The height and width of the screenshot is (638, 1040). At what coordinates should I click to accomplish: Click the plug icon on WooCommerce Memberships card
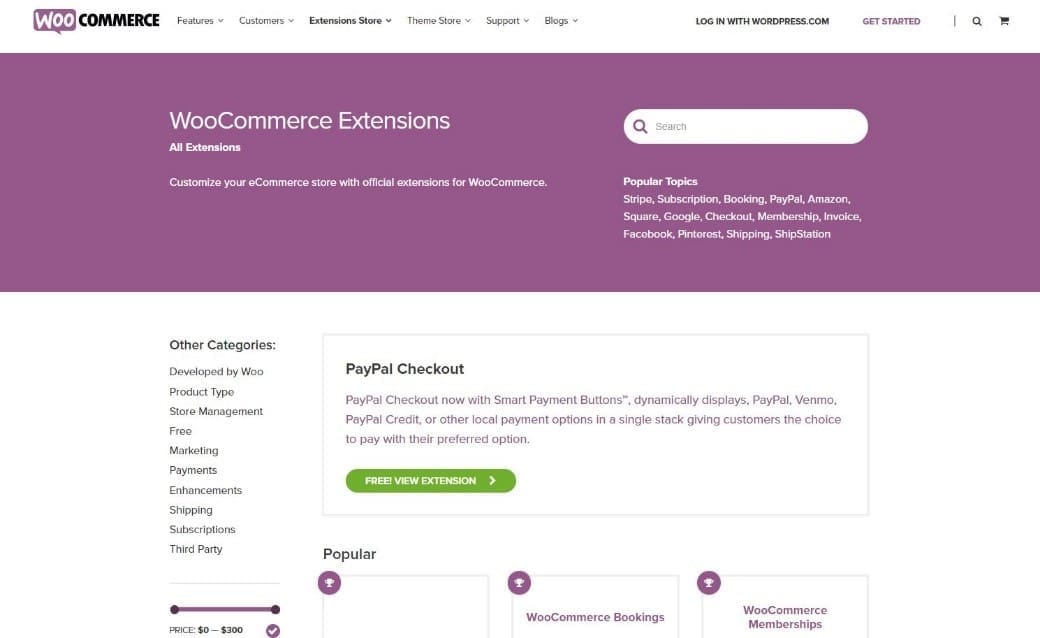709,581
